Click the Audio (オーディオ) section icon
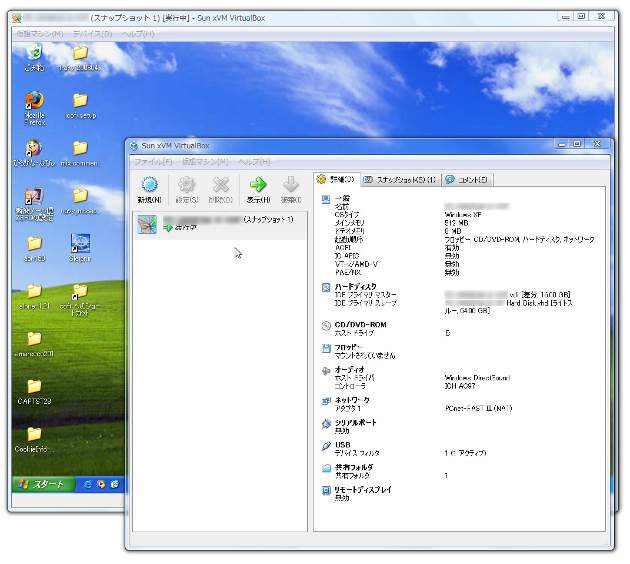This screenshot has width=630, height=564. (x=326, y=370)
